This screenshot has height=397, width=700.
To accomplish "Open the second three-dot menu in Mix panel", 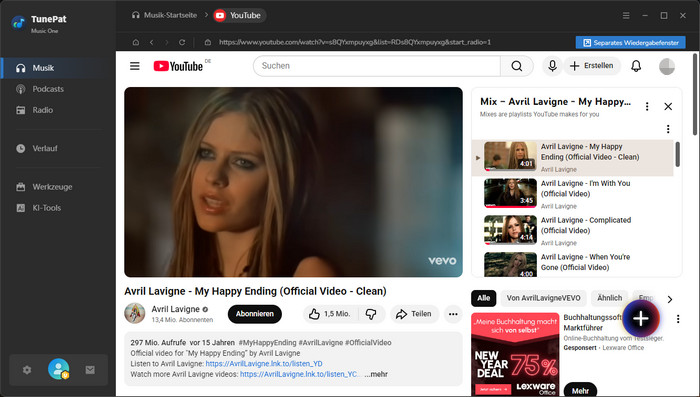I will (668, 129).
